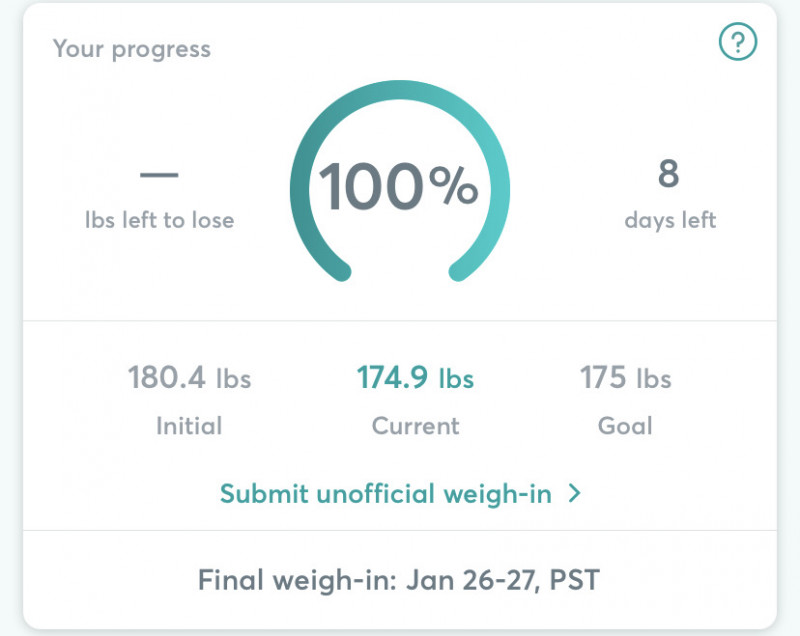This screenshot has height=636, width=800.
Task: Select the Goal label
Action: click(x=625, y=426)
